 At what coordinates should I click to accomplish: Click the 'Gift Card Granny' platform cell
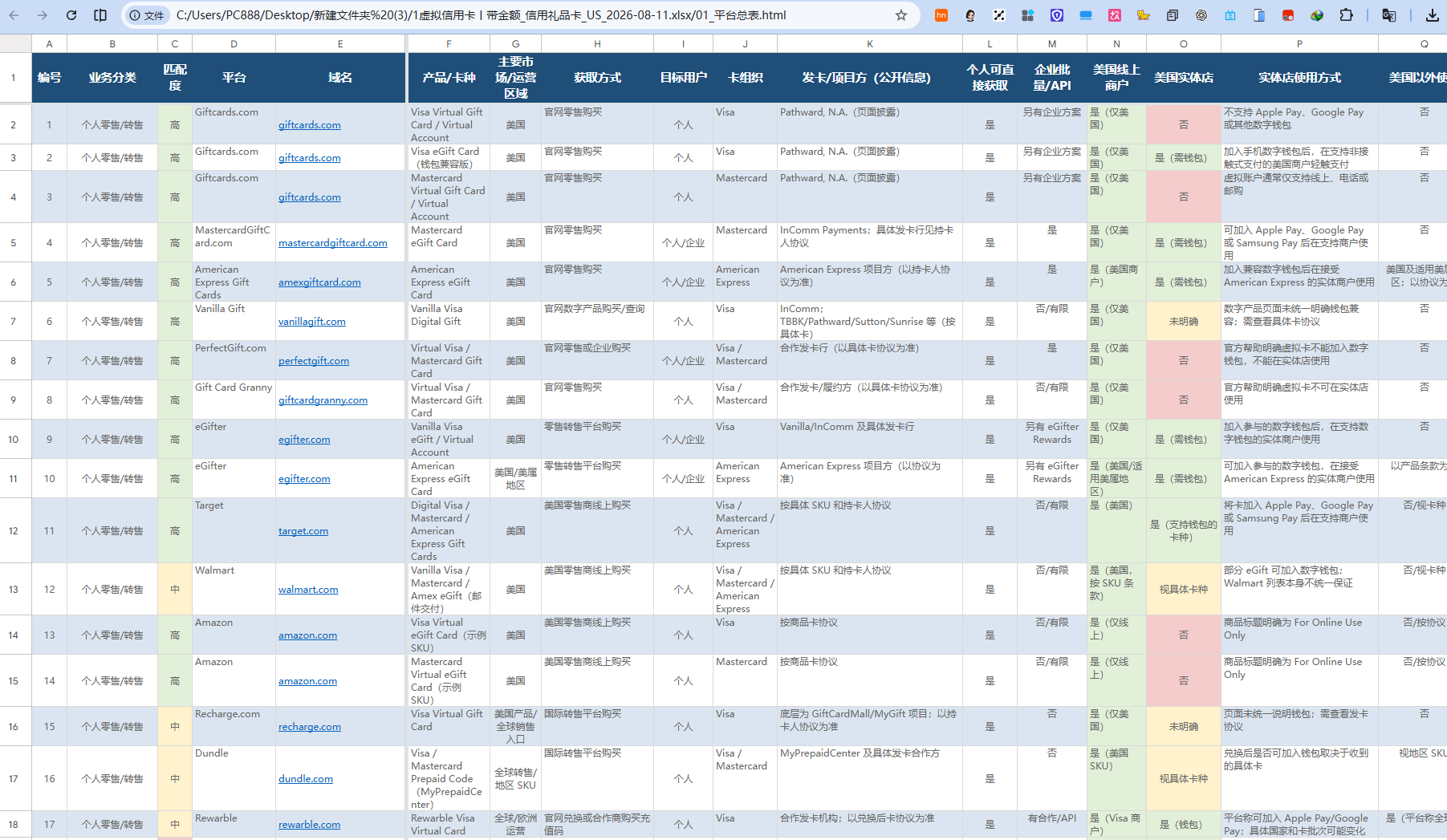pyautogui.click(x=234, y=400)
